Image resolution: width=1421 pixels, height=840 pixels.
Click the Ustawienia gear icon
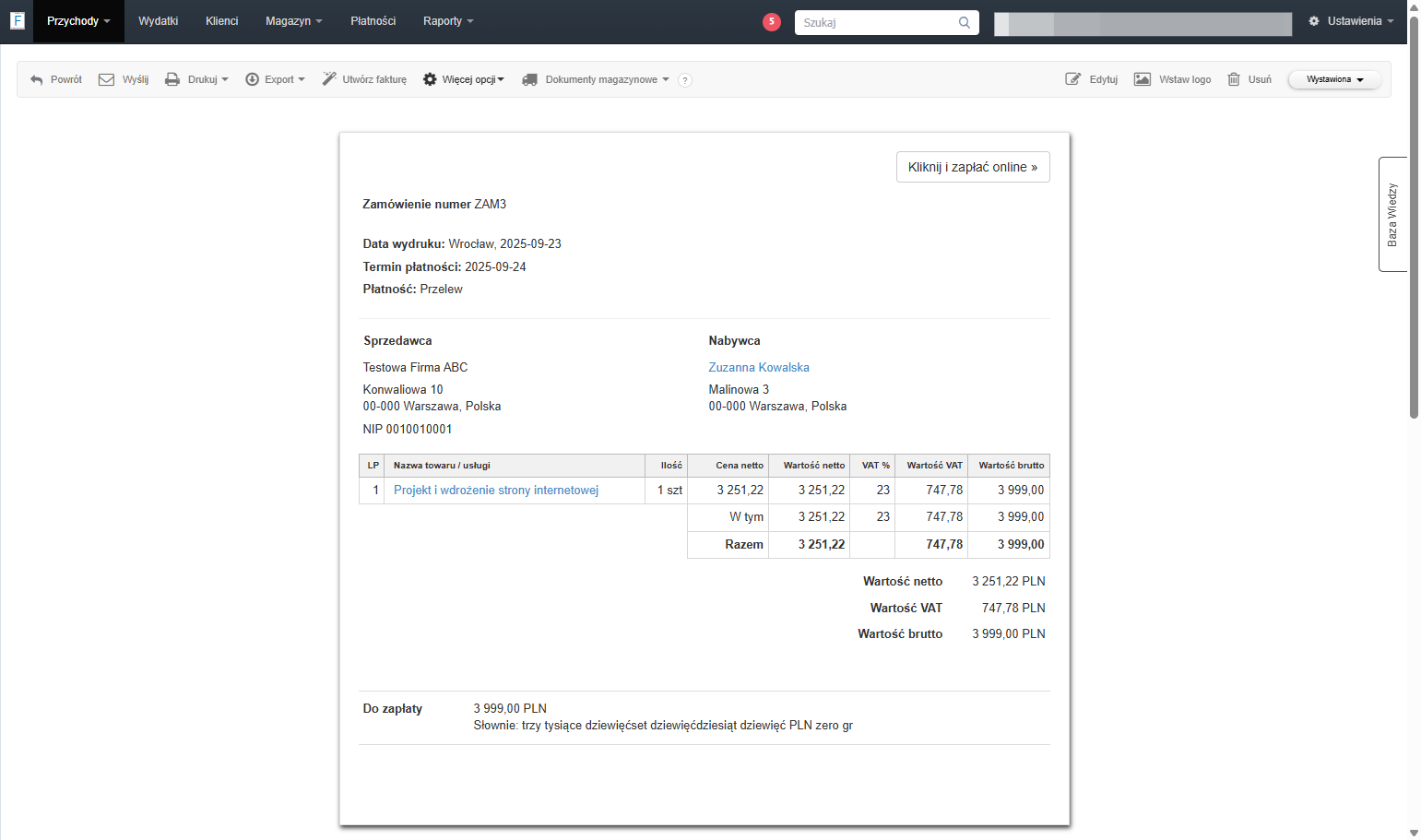1314,21
